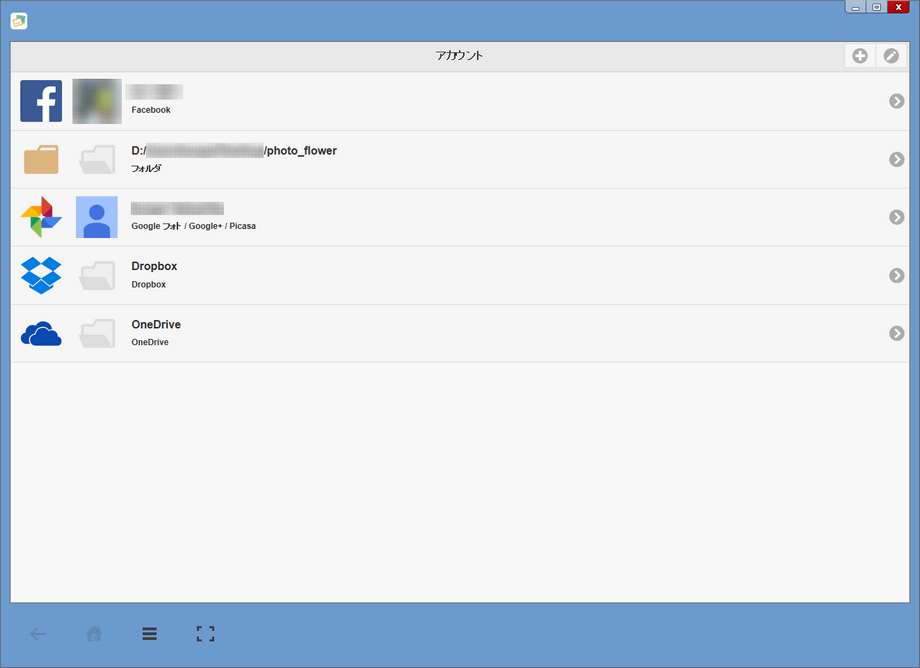Toggle fullscreen with the corner-brackets icon
Image resolution: width=920 pixels, height=668 pixels.
point(205,633)
